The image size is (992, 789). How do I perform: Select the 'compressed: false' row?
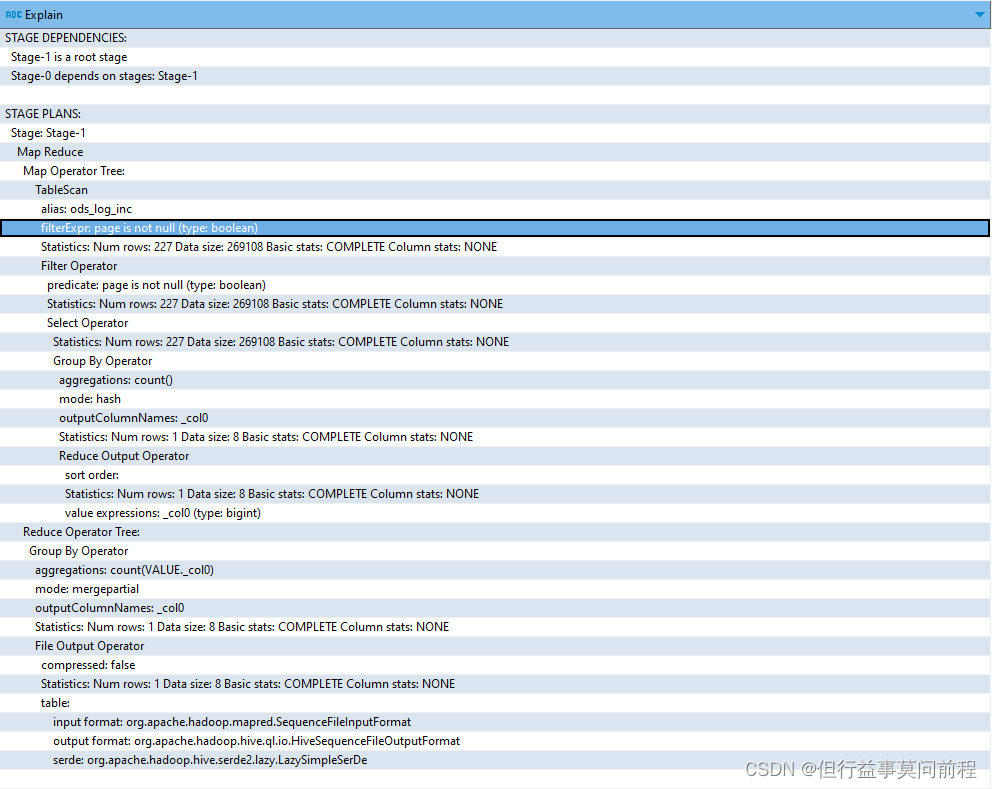[495, 664]
